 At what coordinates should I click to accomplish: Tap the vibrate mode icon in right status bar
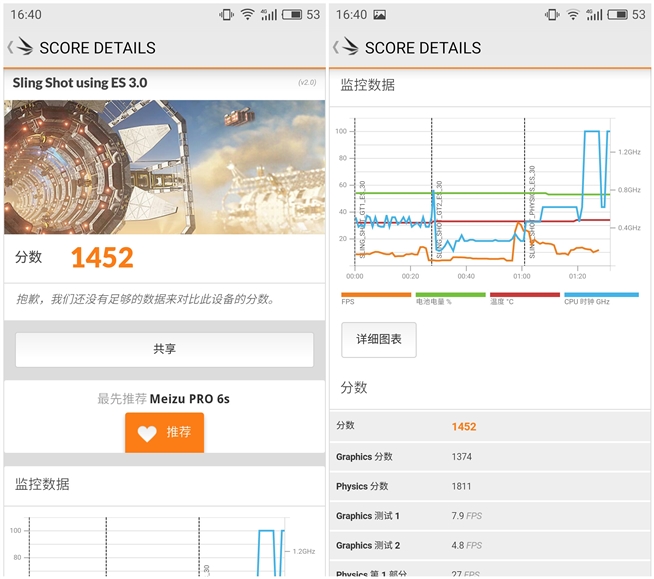click(x=552, y=15)
